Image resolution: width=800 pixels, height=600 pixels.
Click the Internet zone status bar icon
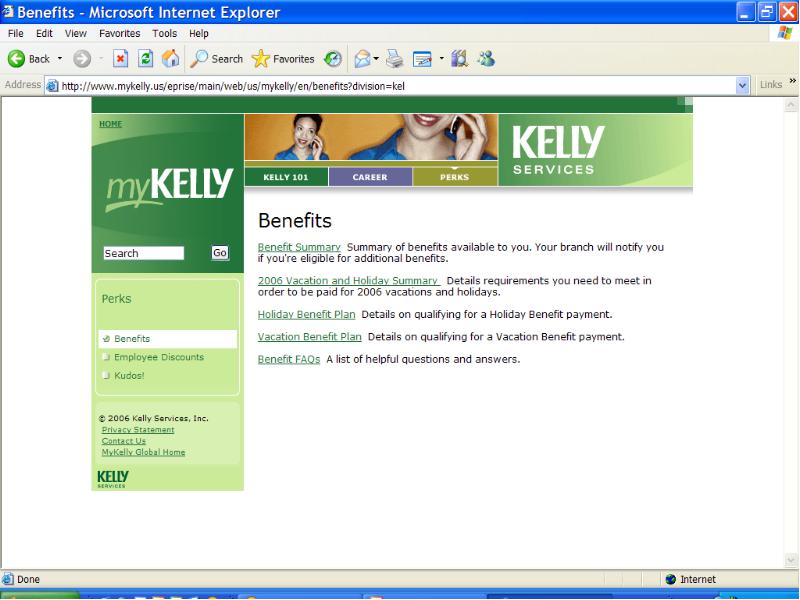tap(671, 579)
